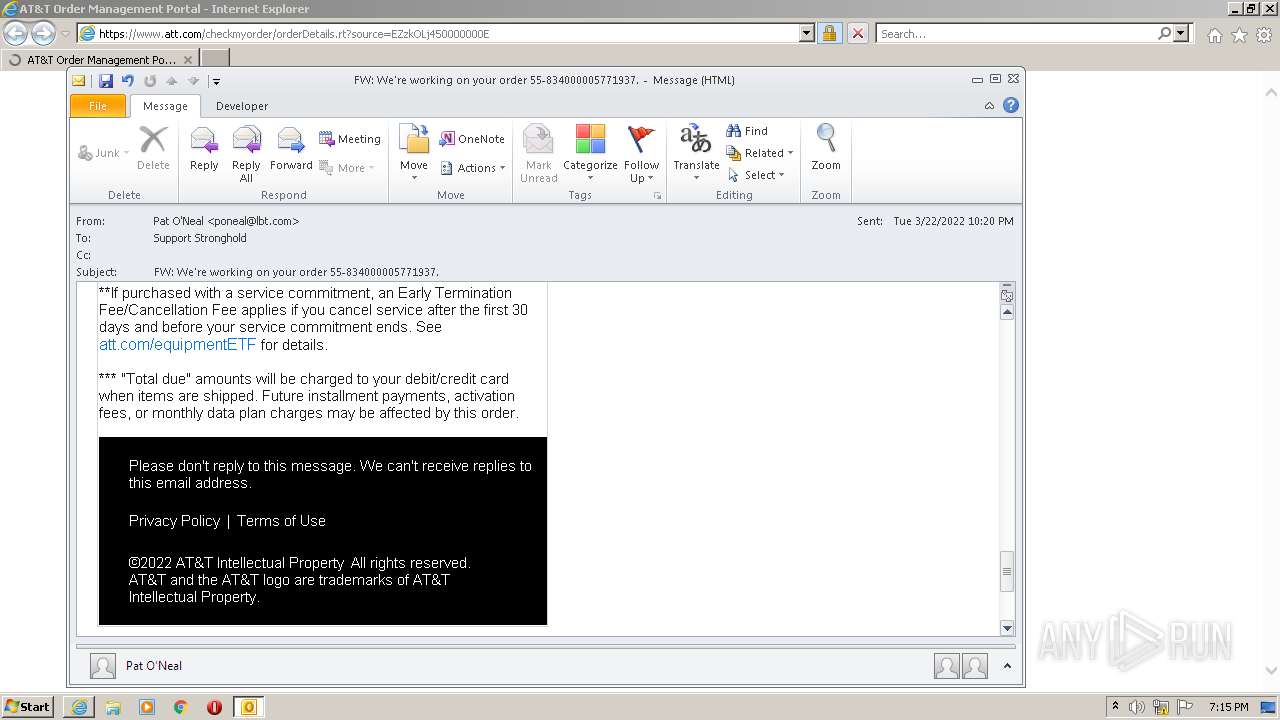
Task: Click the Outlook taskbar icon
Action: pos(248,707)
